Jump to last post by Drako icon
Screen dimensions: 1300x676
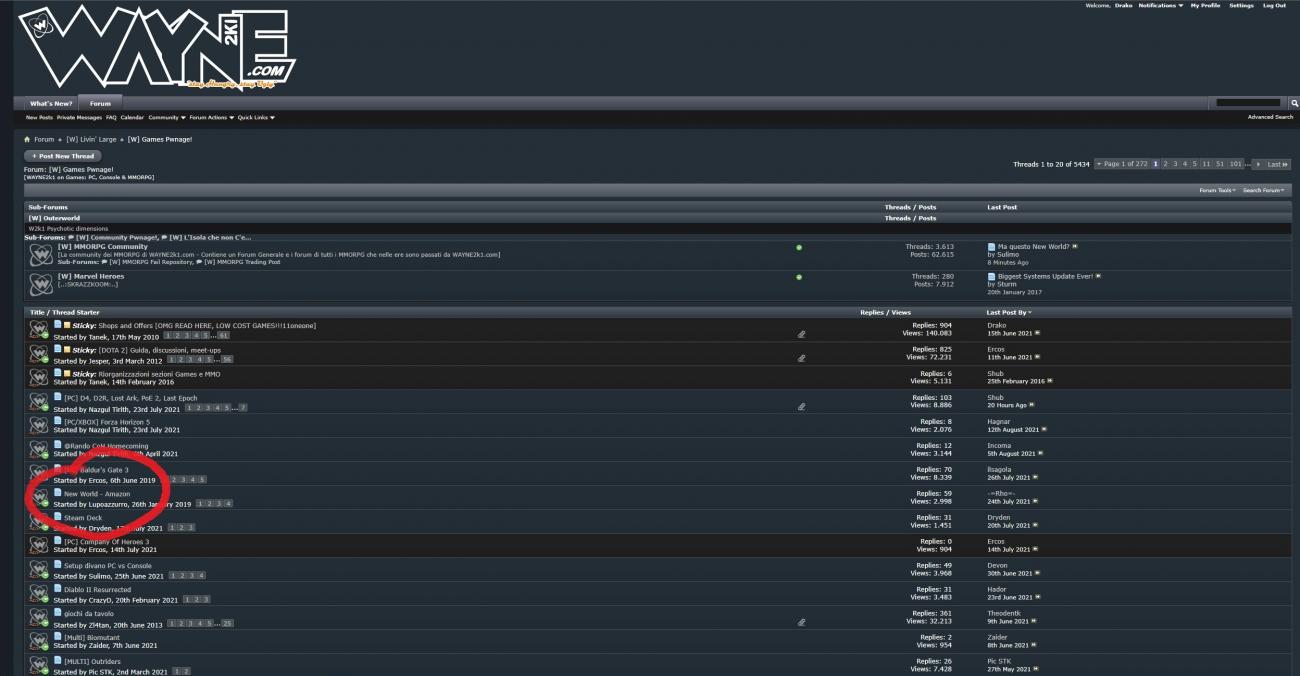coord(1037,332)
